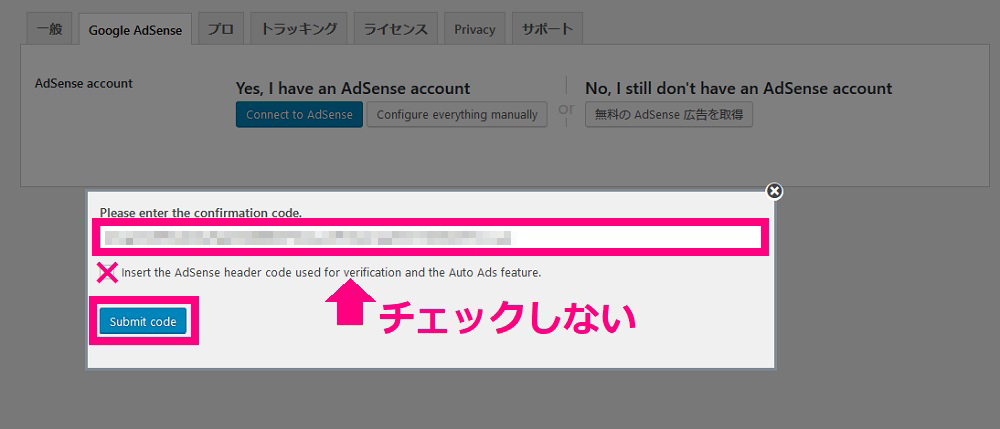Switch to the Privacy tab
Image resolution: width=1000 pixels, height=429 pixels.
474,29
